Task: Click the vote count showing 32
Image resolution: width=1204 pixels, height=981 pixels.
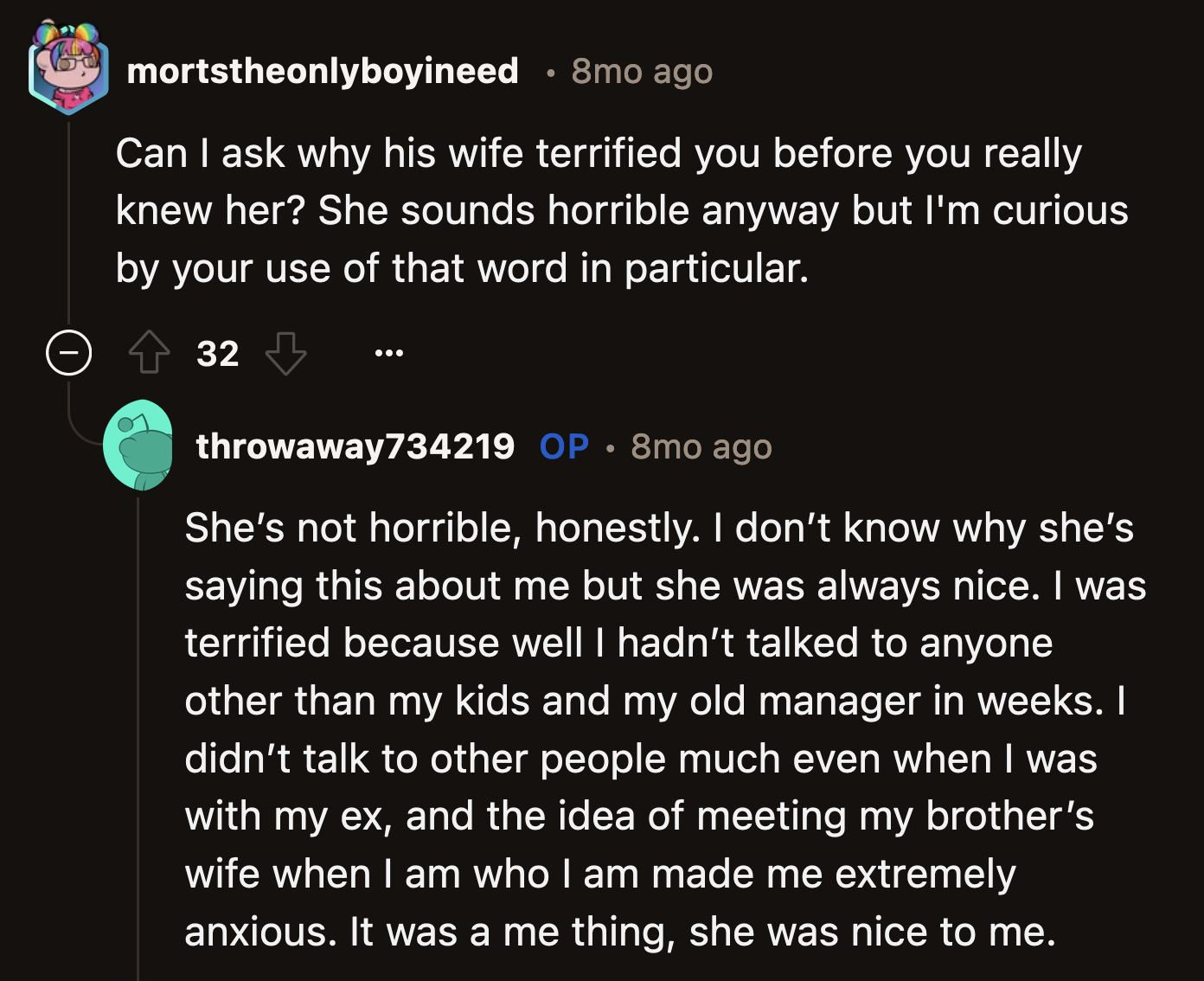Action: [x=218, y=353]
